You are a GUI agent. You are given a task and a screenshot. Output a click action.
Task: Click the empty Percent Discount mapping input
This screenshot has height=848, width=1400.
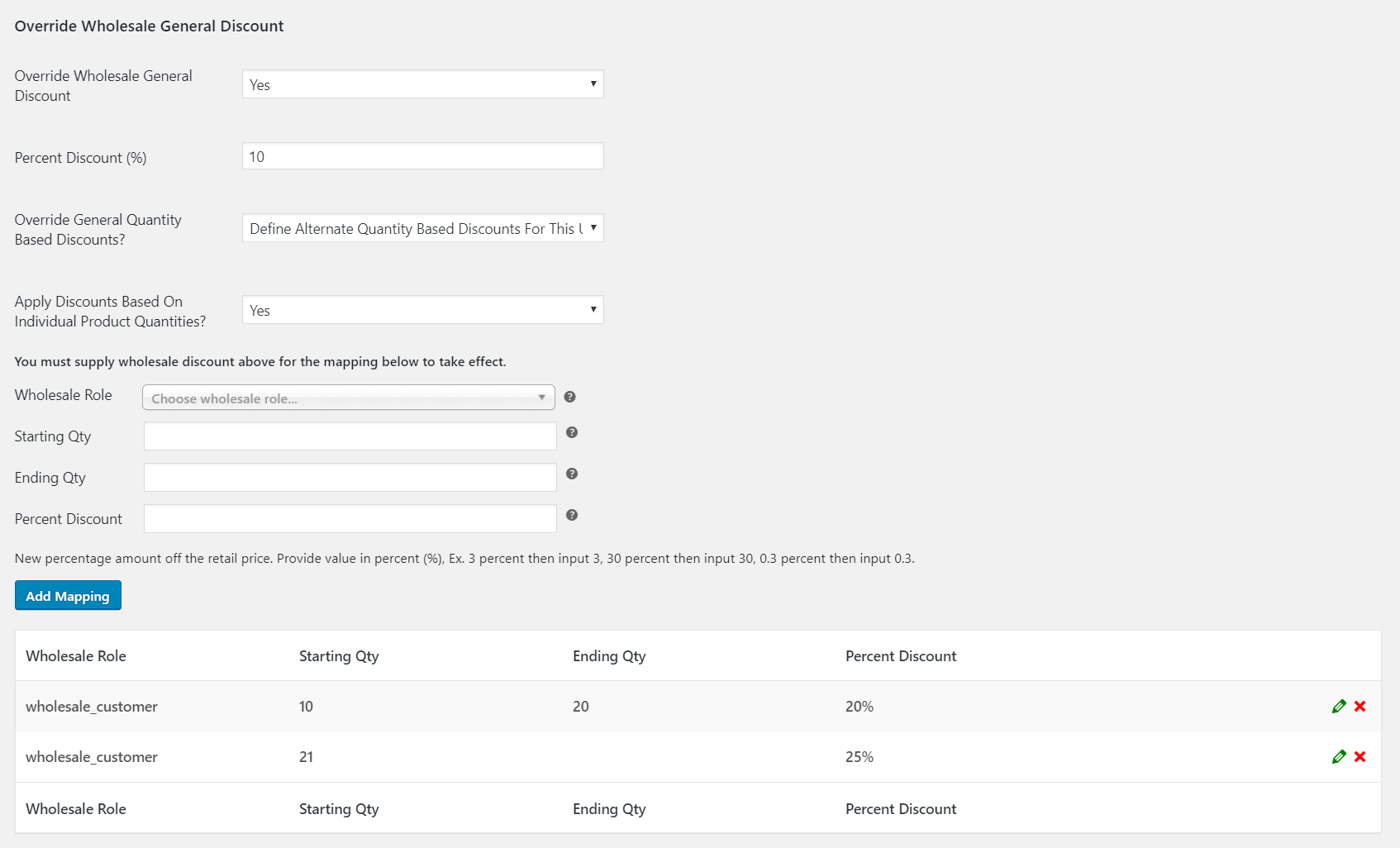pos(350,519)
